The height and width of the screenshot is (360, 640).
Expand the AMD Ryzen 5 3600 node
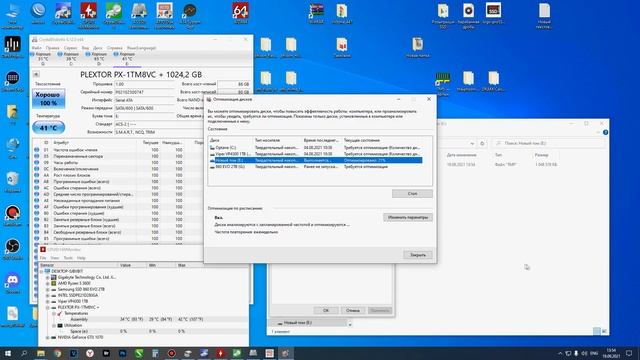[x=47, y=283]
